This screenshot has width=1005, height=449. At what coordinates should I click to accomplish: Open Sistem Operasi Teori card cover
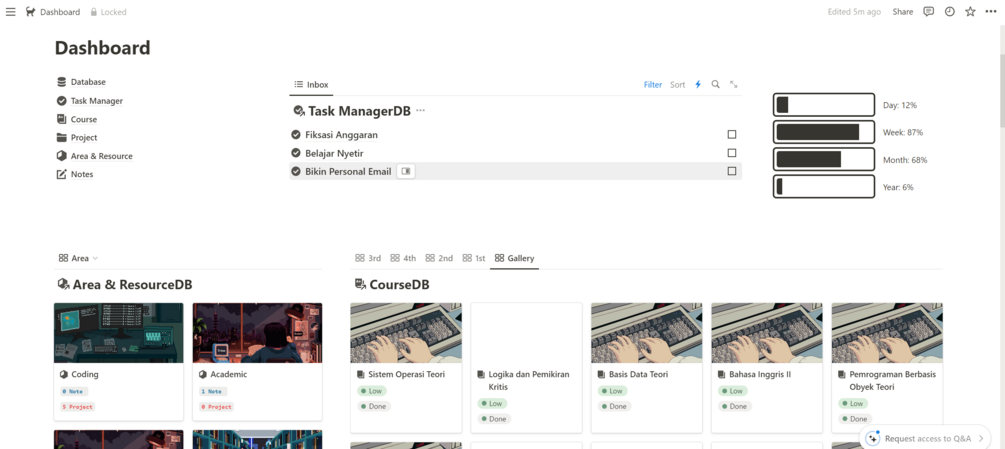406,333
